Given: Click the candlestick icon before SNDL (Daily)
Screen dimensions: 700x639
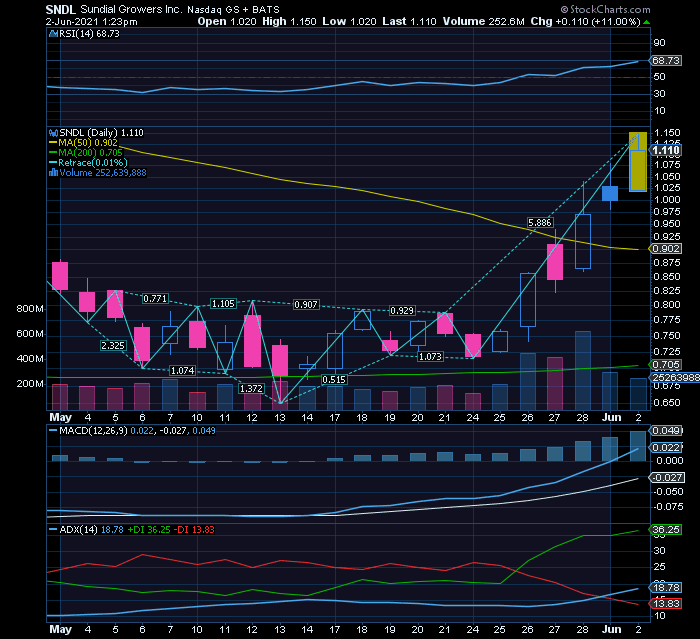Looking at the screenshot, I should point(53,133).
